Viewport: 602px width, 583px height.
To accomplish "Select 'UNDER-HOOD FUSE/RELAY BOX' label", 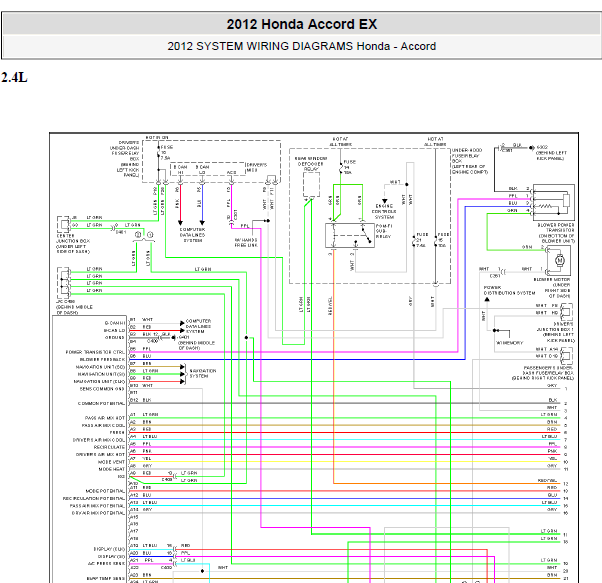I will [466, 155].
